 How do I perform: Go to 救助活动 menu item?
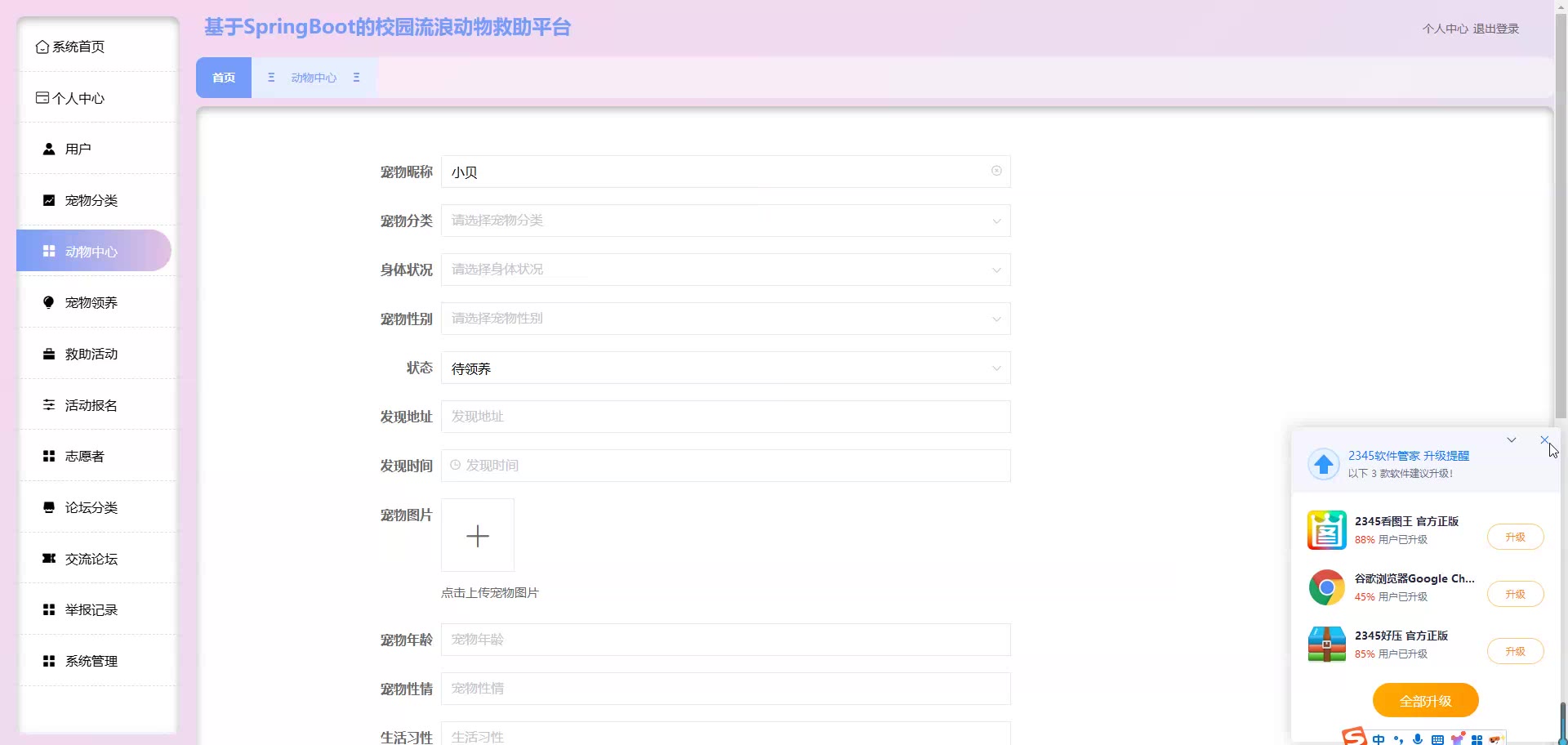point(91,355)
